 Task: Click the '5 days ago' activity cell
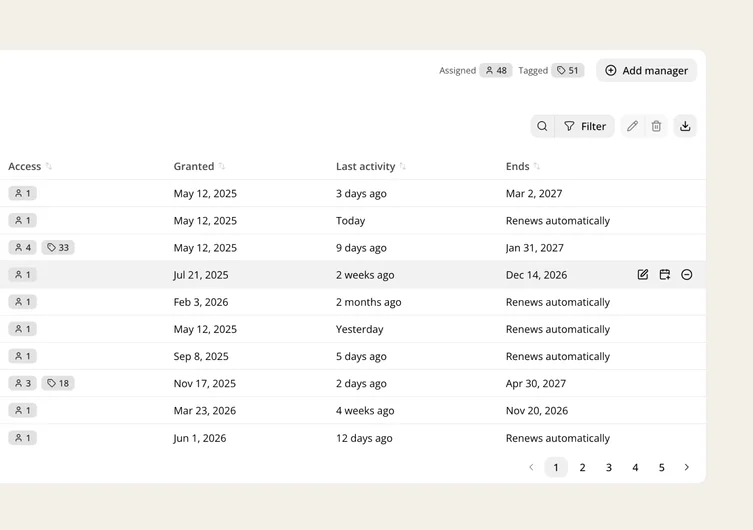pos(361,356)
